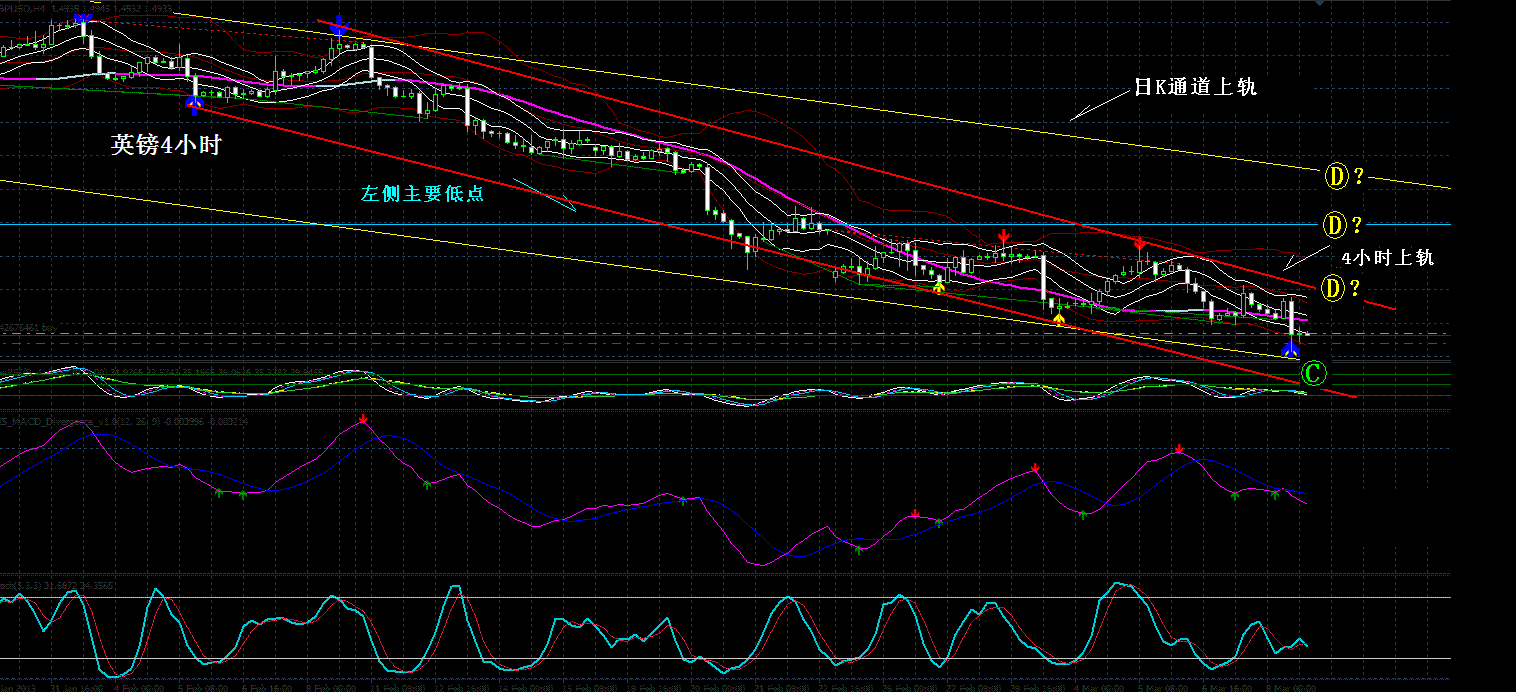Image resolution: width=1516 pixels, height=692 pixels.
Task: Select the 英镑4小时 chart label
Action: 165,145
